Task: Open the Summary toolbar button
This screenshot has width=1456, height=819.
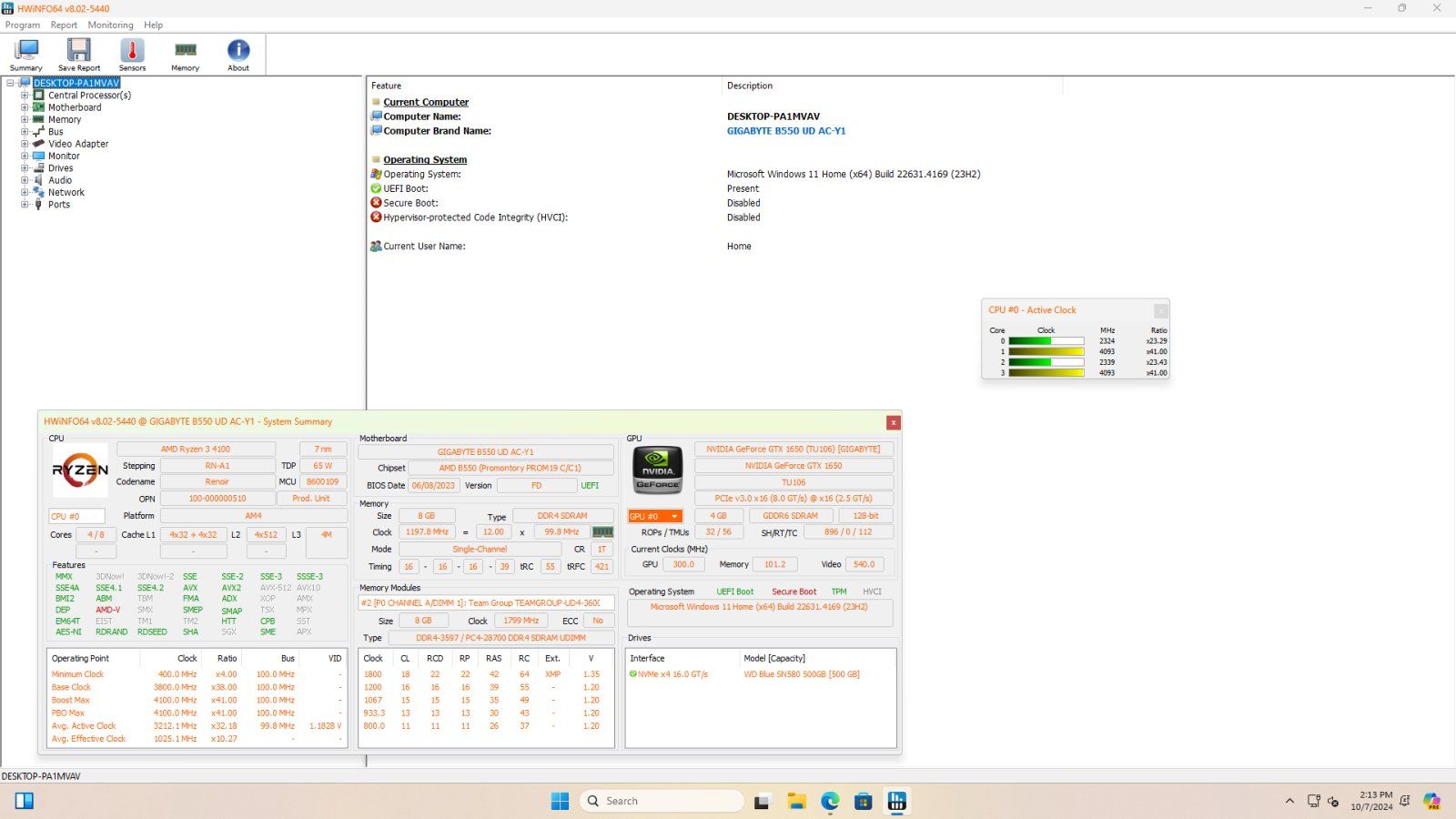Action: (26, 56)
